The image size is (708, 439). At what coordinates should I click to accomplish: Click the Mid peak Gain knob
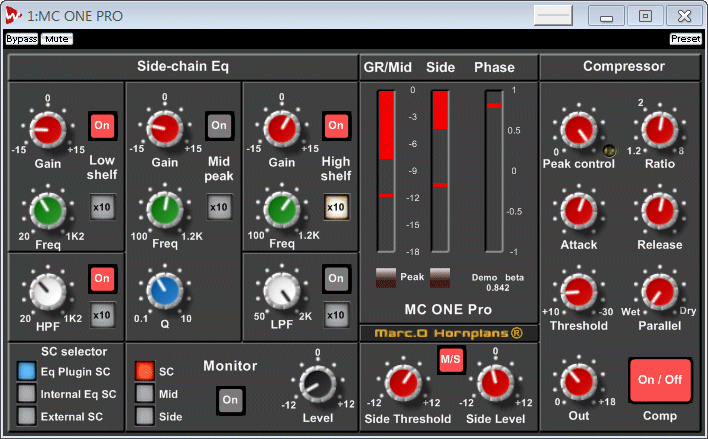pos(164,128)
